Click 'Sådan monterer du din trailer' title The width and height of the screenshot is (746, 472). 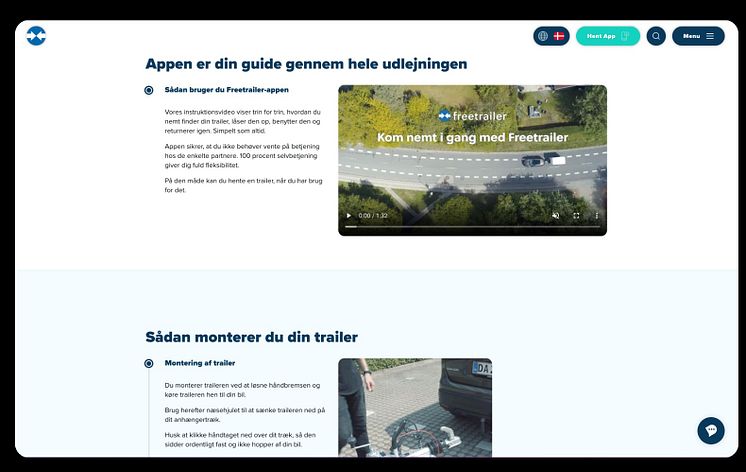(x=251, y=337)
